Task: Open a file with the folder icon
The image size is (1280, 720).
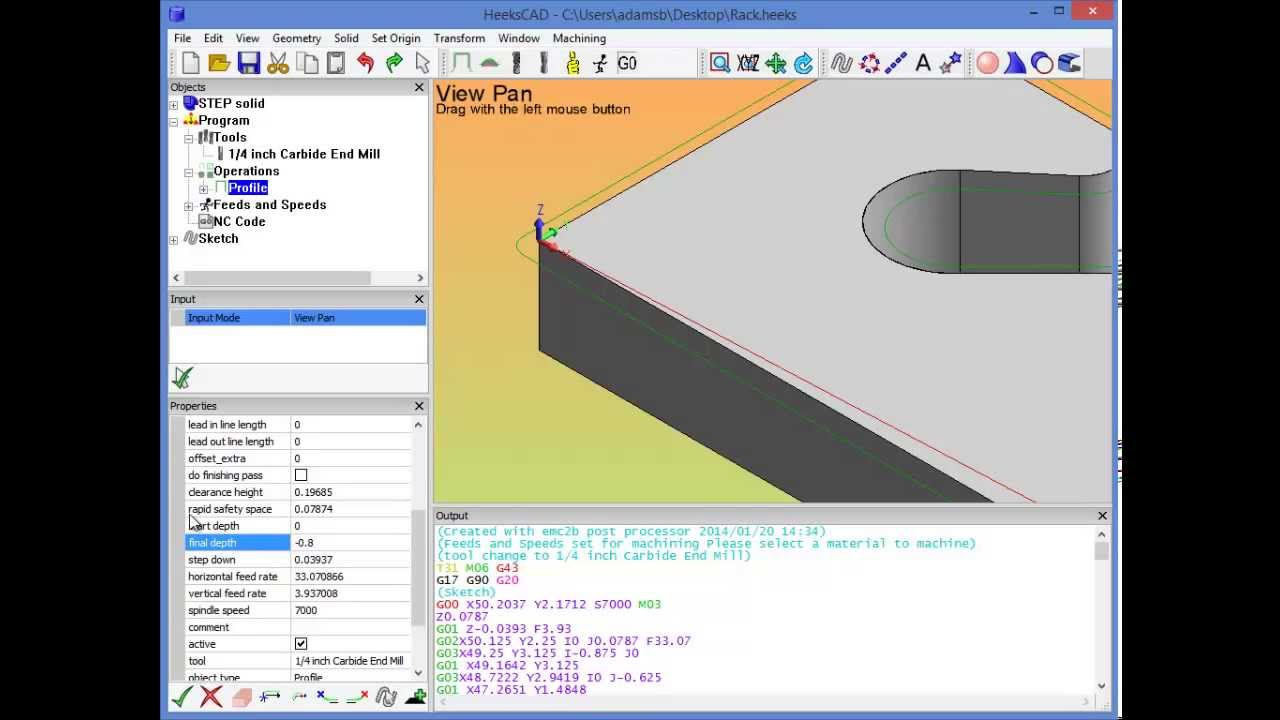Action: pyautogui.click(x=220, y=64)
